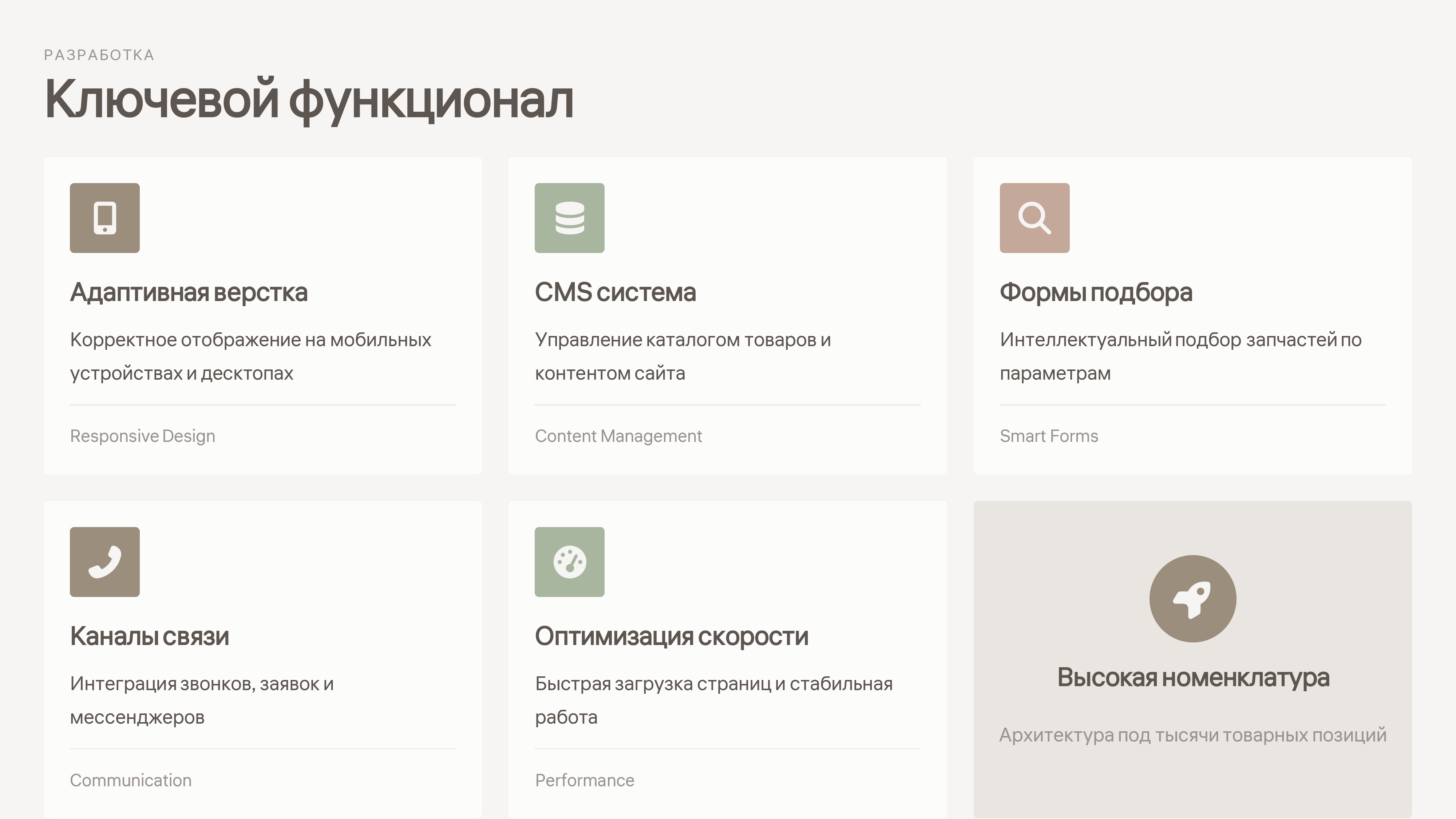This screenshot has width=1456, height=819.
Task: Open the 'Формы подбора' card title
Action: point(1095,292)
